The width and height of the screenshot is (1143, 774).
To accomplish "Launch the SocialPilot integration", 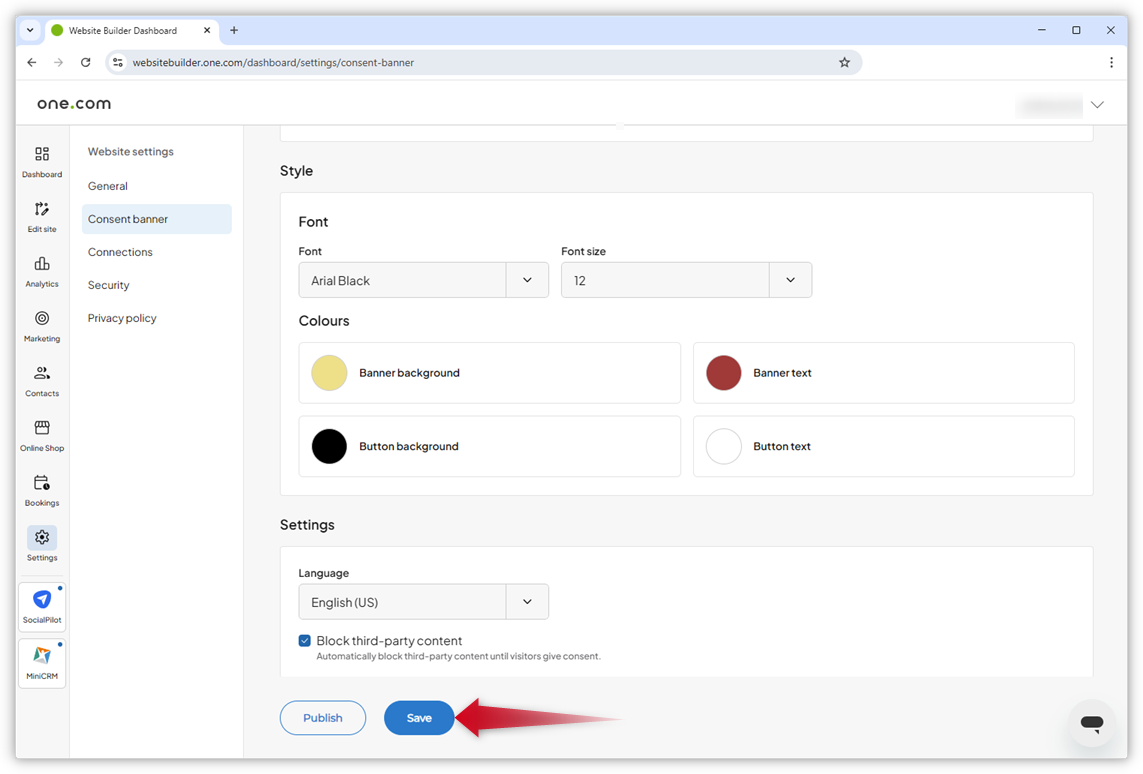I will click(41, 602).
